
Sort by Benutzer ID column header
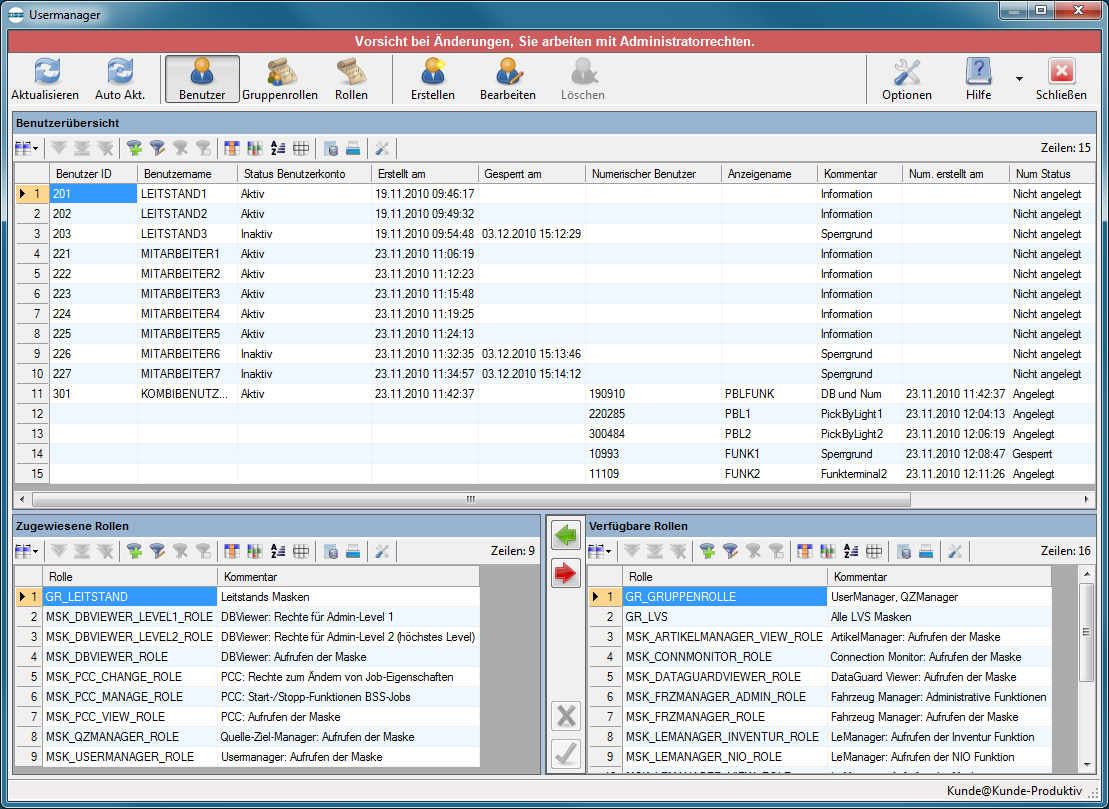(x=93, y=174)
